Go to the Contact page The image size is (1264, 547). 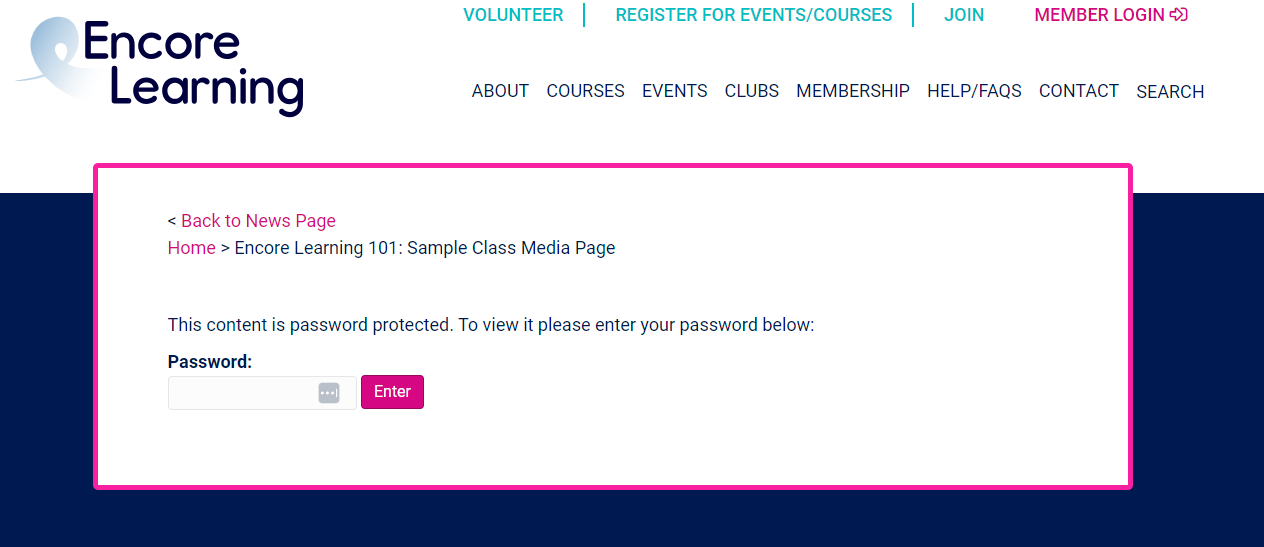click(1078, 91)
